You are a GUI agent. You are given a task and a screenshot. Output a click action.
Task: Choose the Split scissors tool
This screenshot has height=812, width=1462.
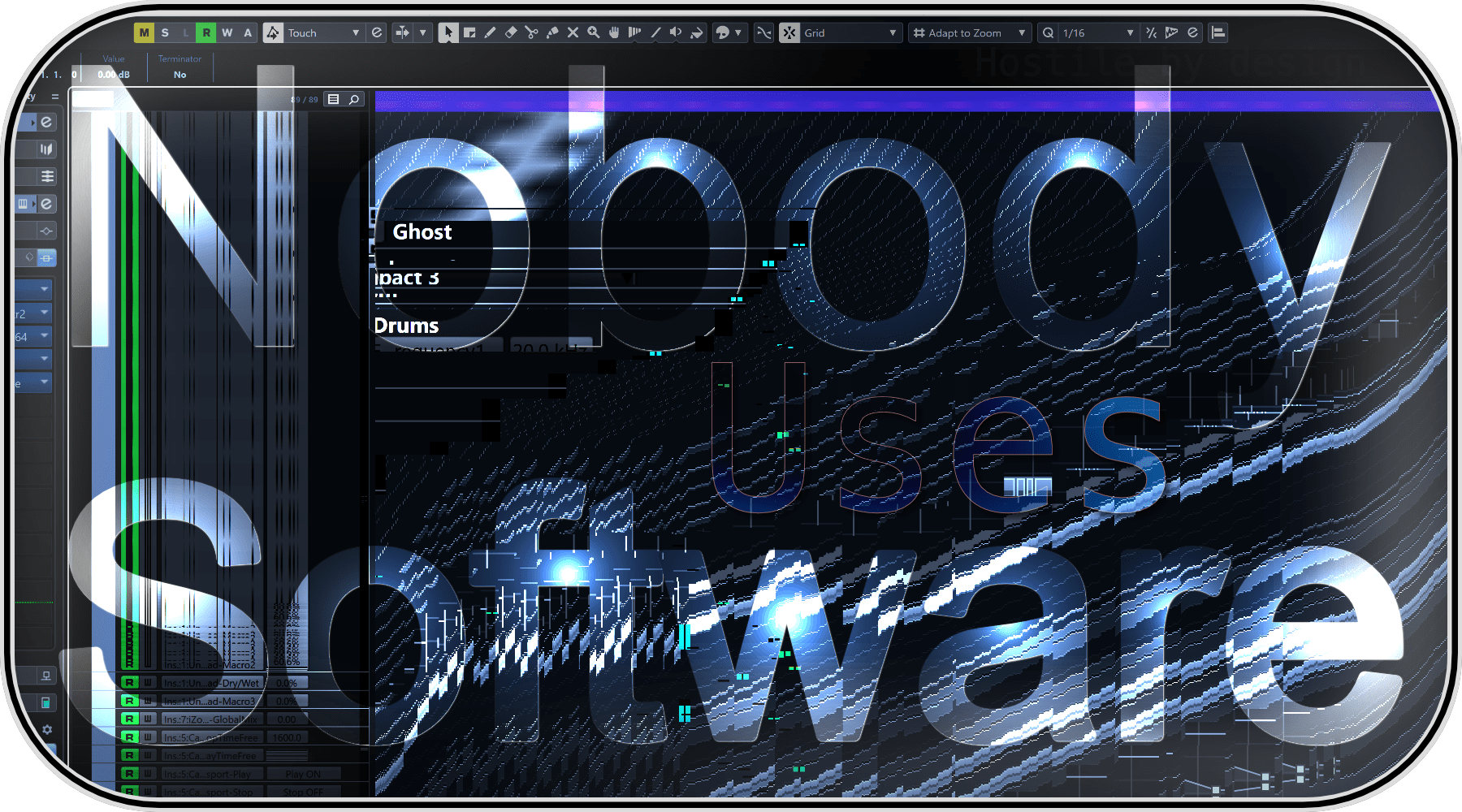[531, 32]
